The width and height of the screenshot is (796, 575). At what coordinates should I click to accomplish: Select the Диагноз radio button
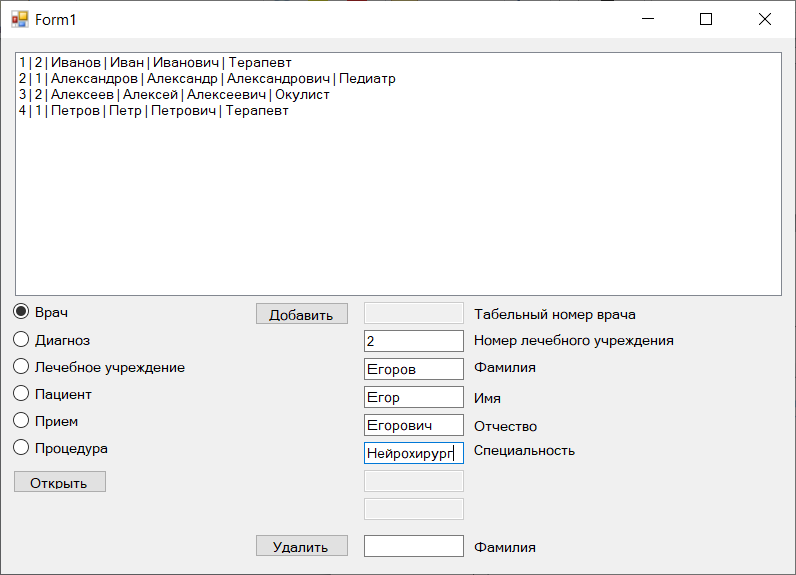21,340
